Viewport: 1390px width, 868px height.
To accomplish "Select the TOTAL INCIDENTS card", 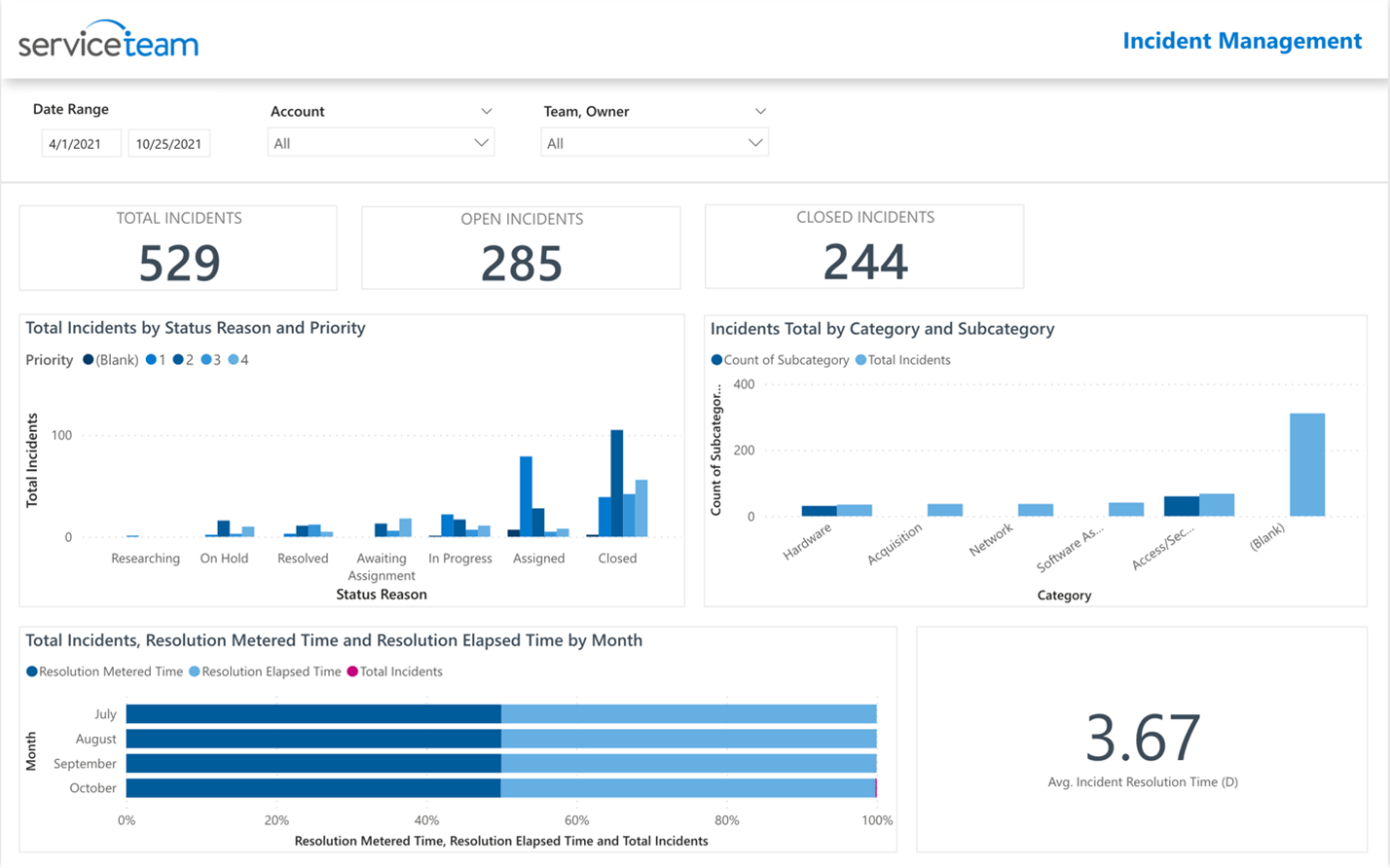I will (178, 247).
